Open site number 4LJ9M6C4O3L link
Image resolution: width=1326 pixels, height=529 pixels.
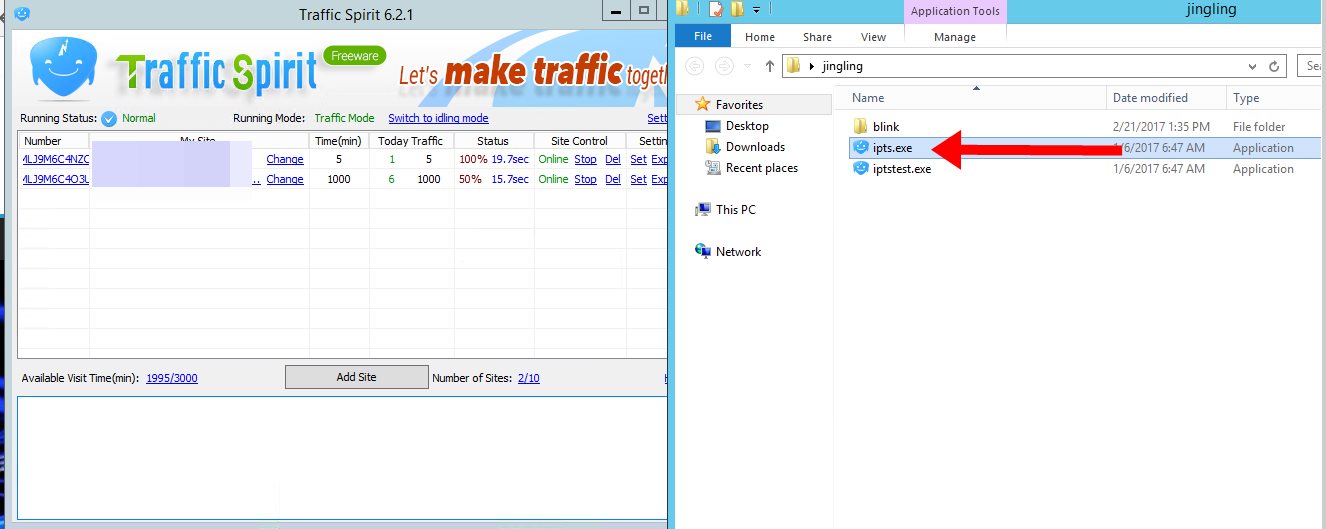[x=55, y=179]
